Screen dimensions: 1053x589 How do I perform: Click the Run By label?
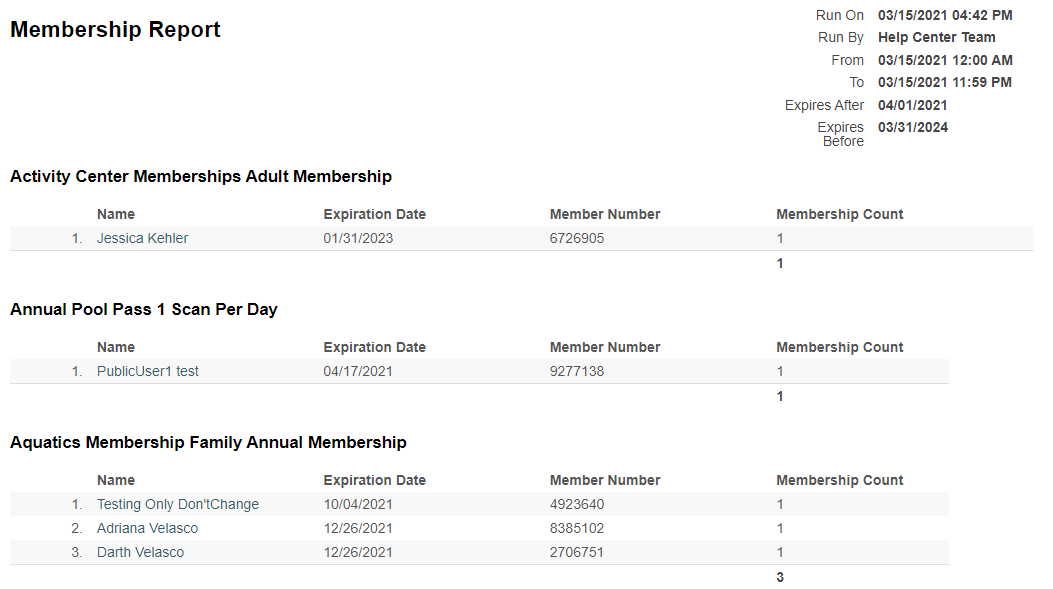pyautogui.click(x=841, y=38)
